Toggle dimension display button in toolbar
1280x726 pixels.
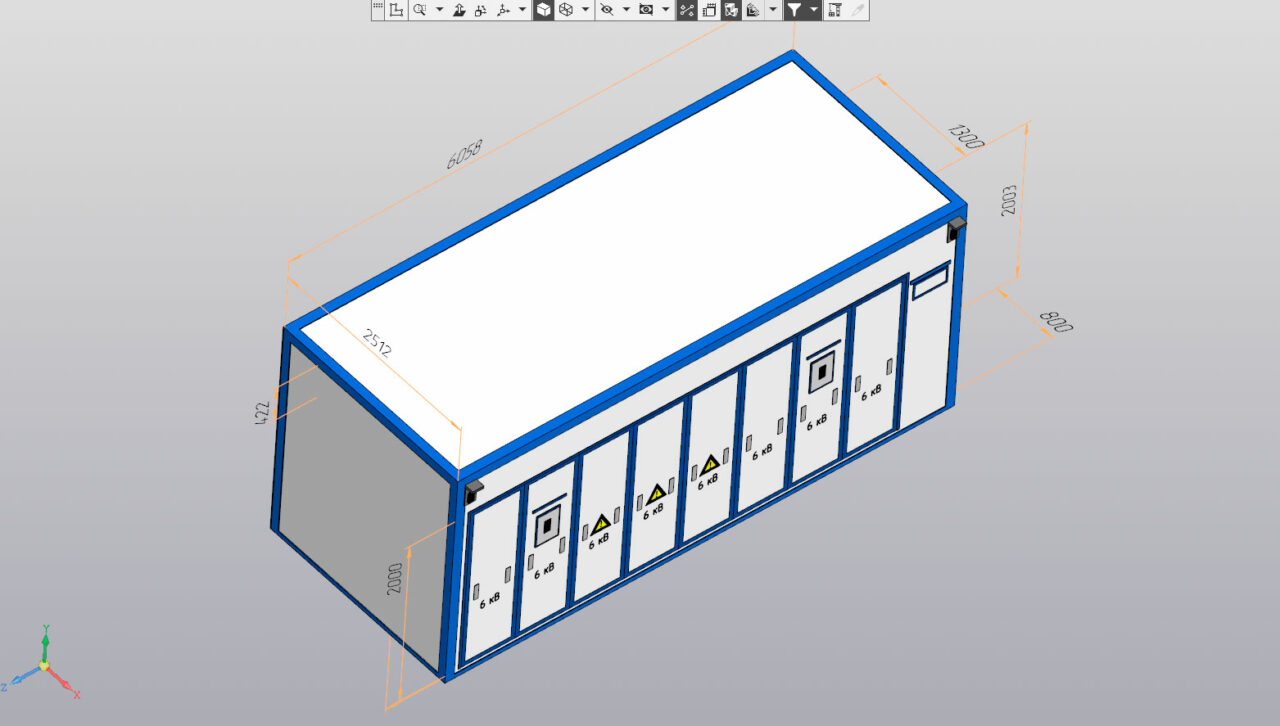pyautogui.click(x=687, y=10)
